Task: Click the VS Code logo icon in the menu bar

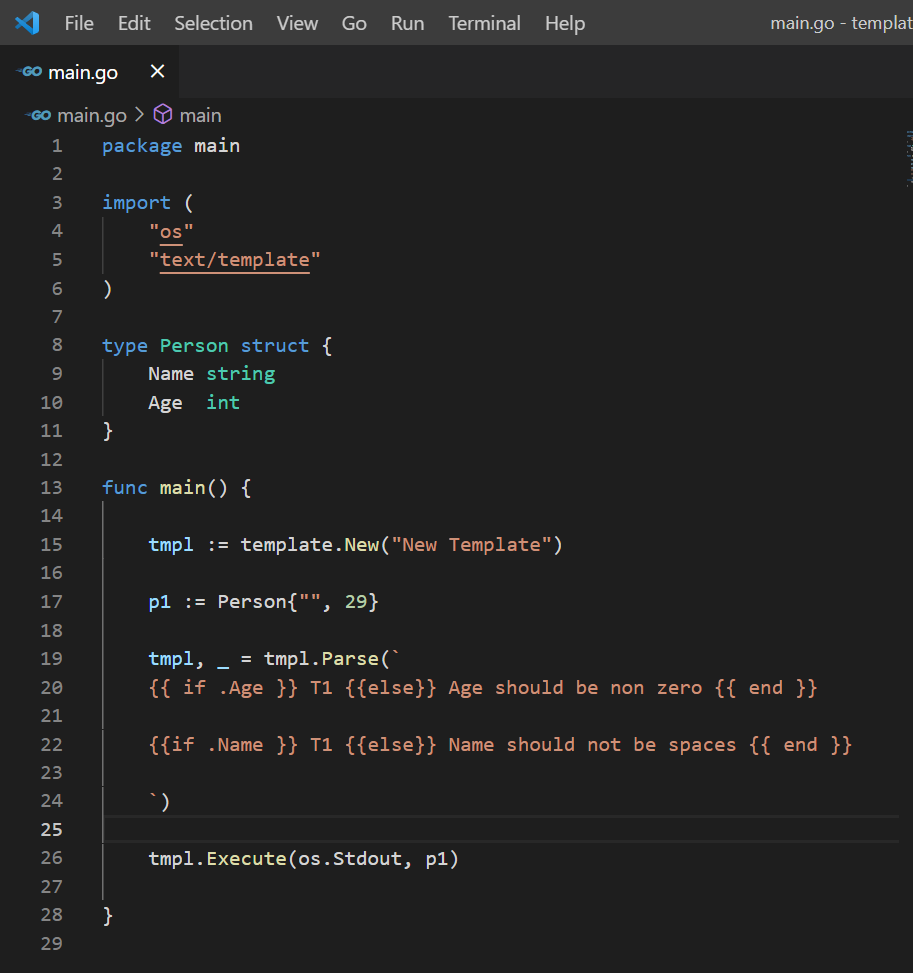Action: point(27,22)
